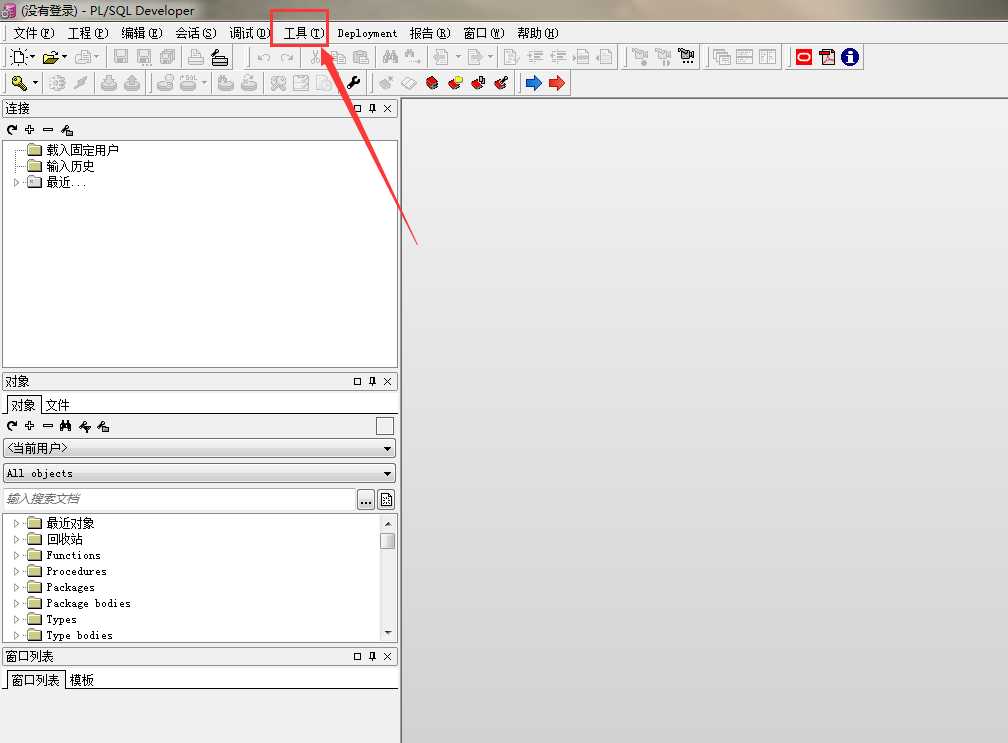Expand the 最近... connection folder
Image resolution: width=1008 pixels, height=743 pixels.
point(17,183)
